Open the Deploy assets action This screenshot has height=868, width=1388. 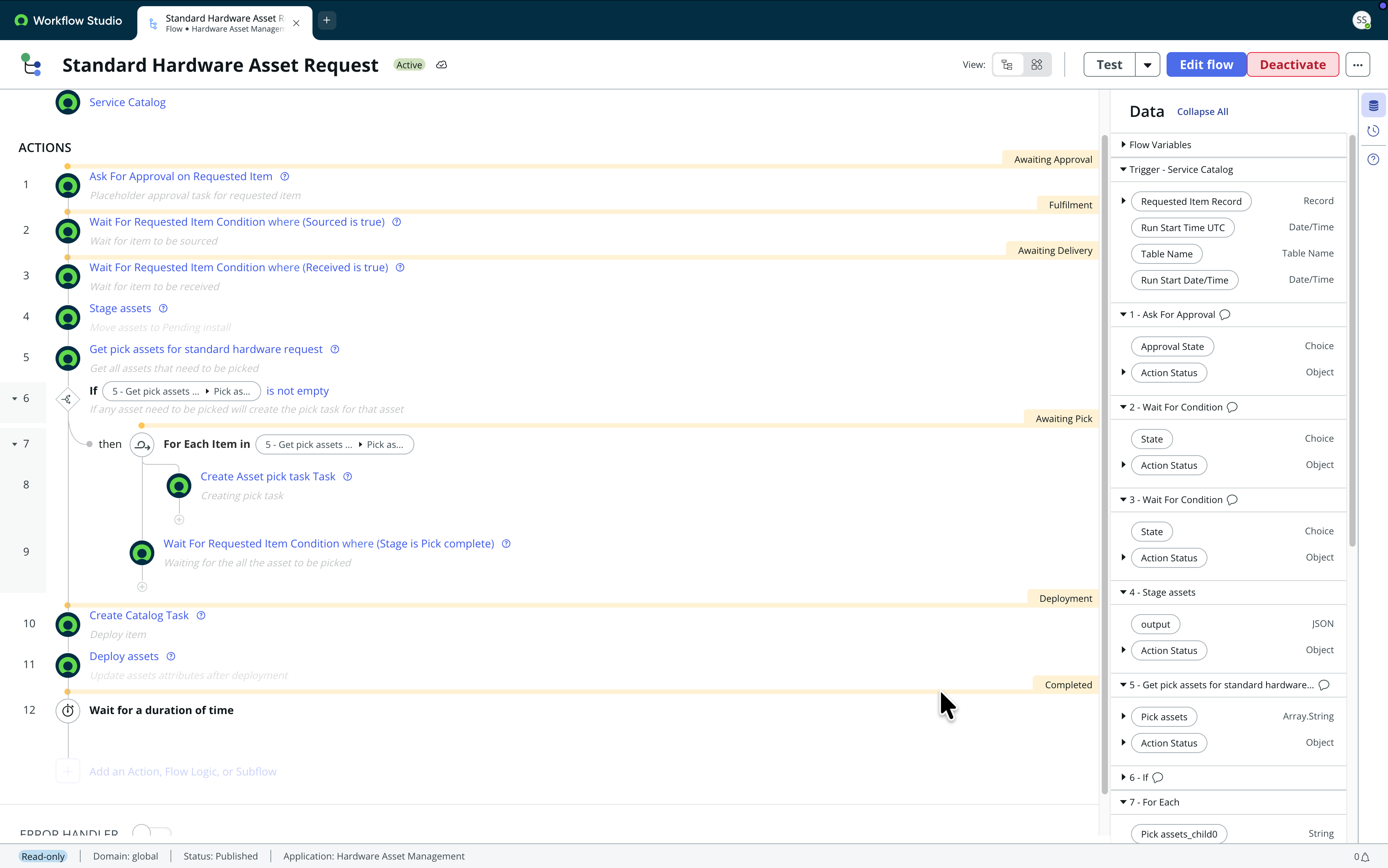pyautogui.click(x=124, y=656)
